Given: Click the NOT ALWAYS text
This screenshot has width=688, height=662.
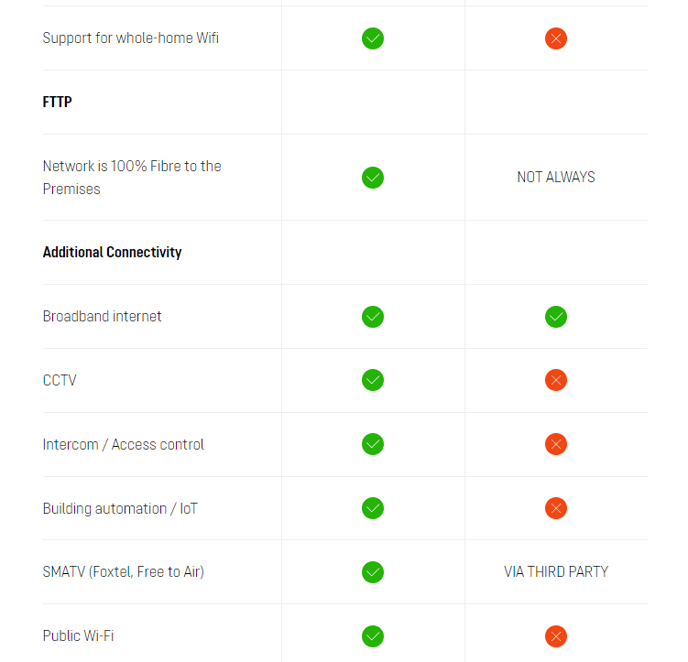Looking at the screenshot, I should coord(555,177).
